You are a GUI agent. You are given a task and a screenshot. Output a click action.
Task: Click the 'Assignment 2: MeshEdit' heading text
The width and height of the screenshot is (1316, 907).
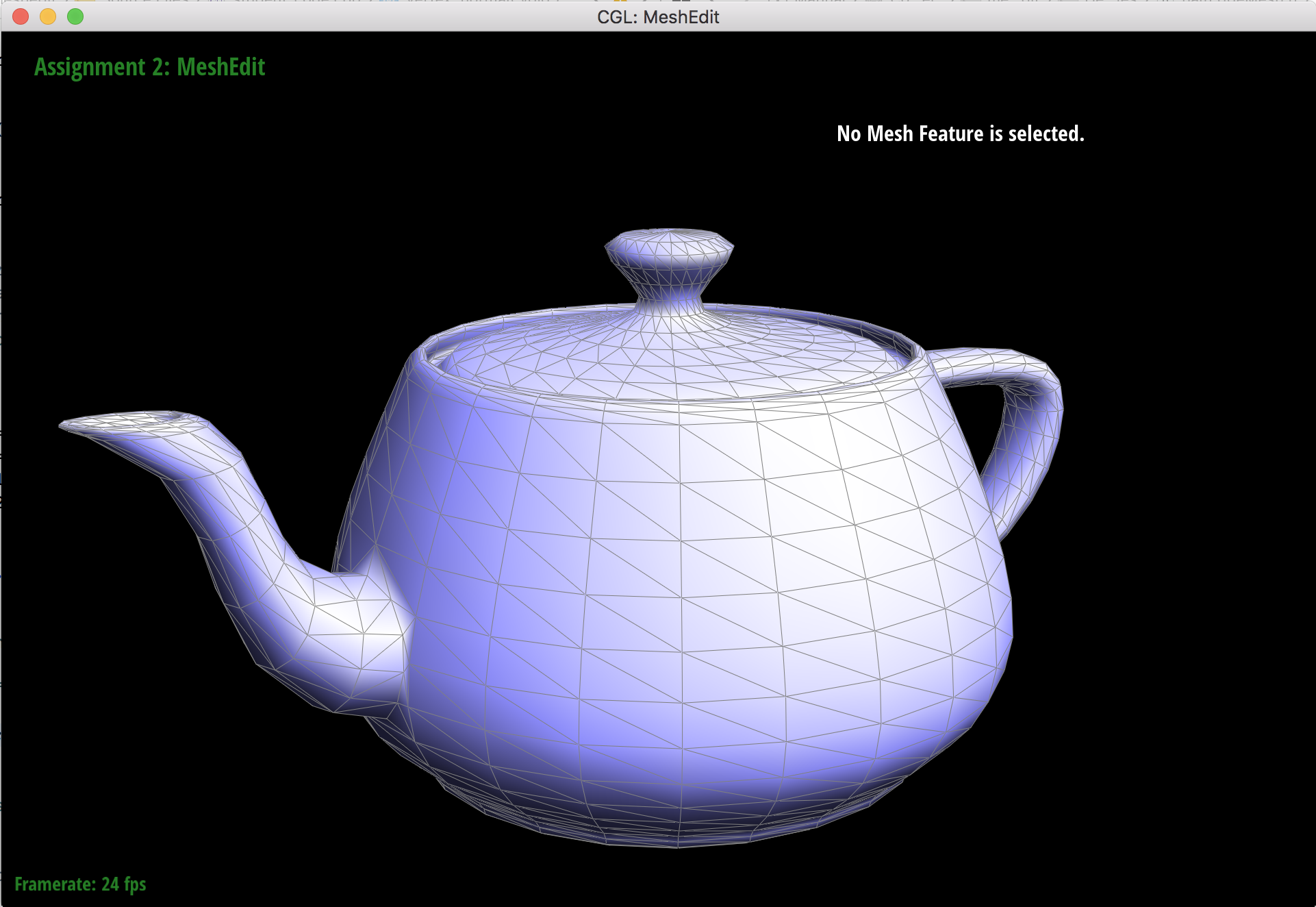[149, 67]
